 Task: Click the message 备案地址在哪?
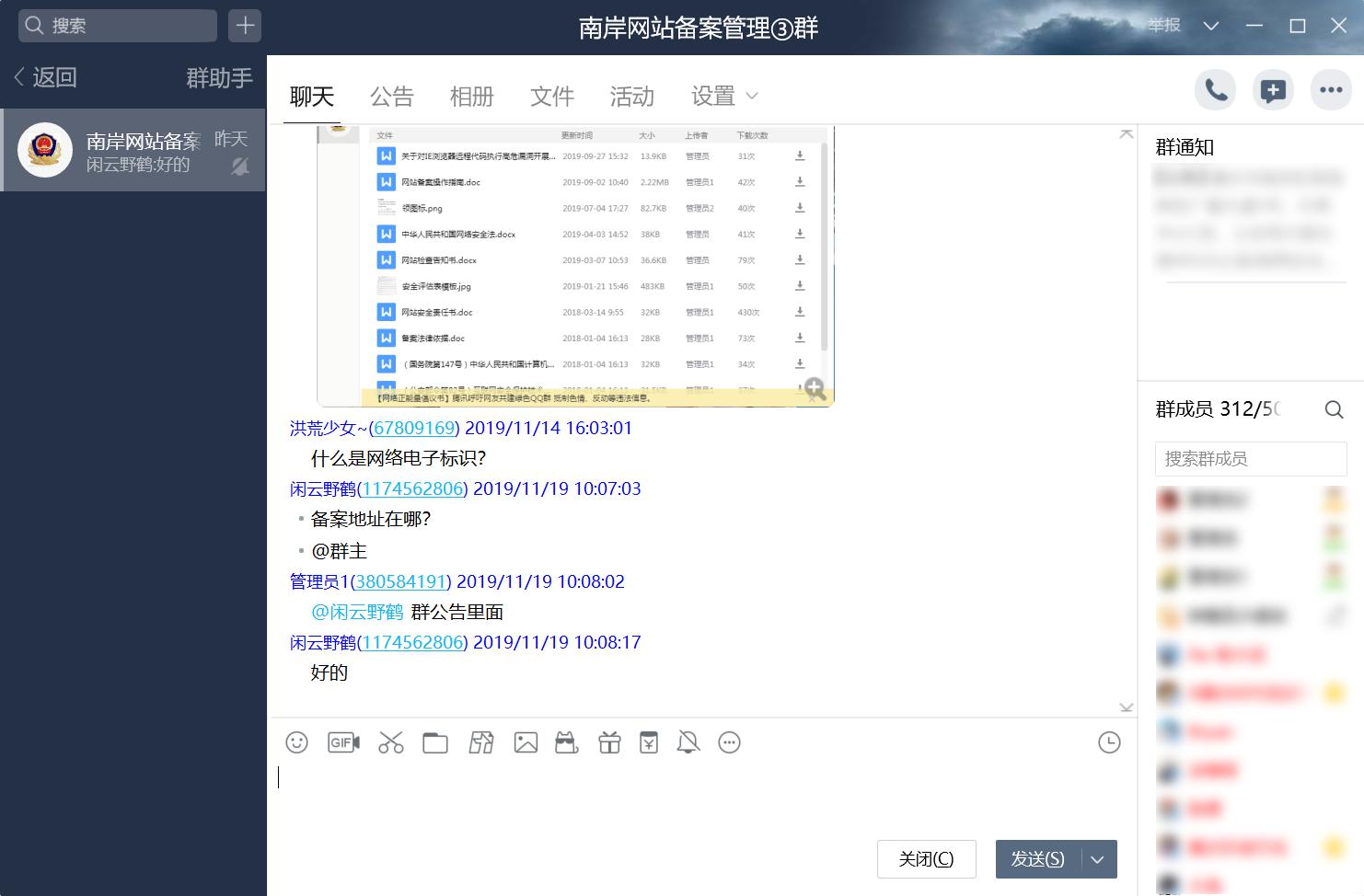(x=371, y=519)
